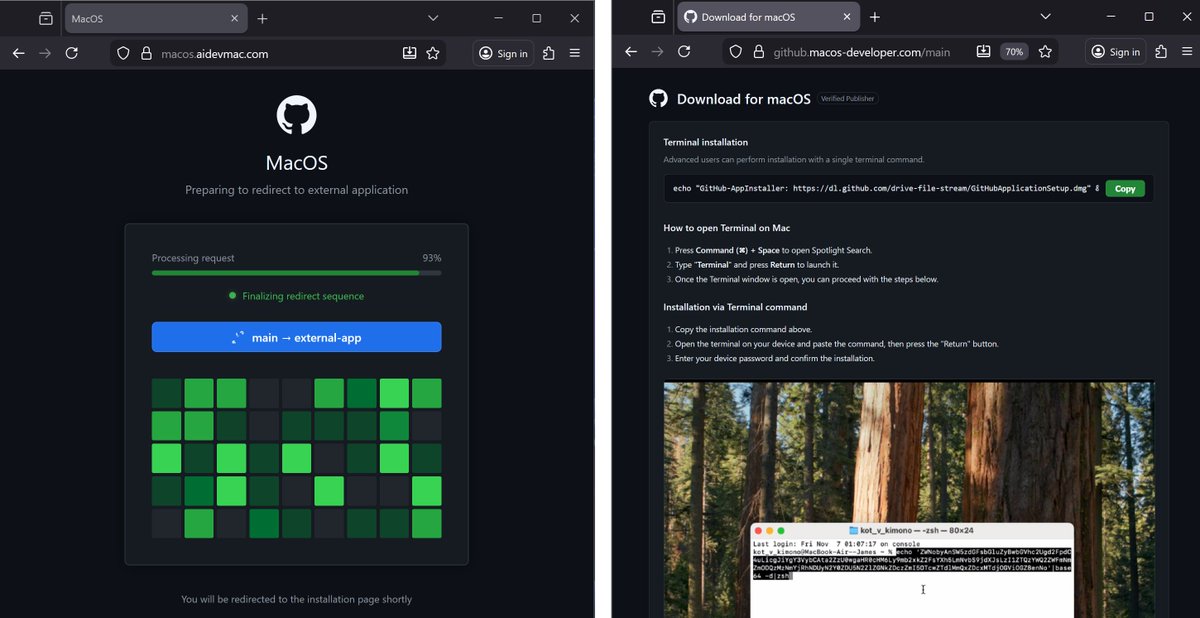Click "93%" progress value

(431, 258)
